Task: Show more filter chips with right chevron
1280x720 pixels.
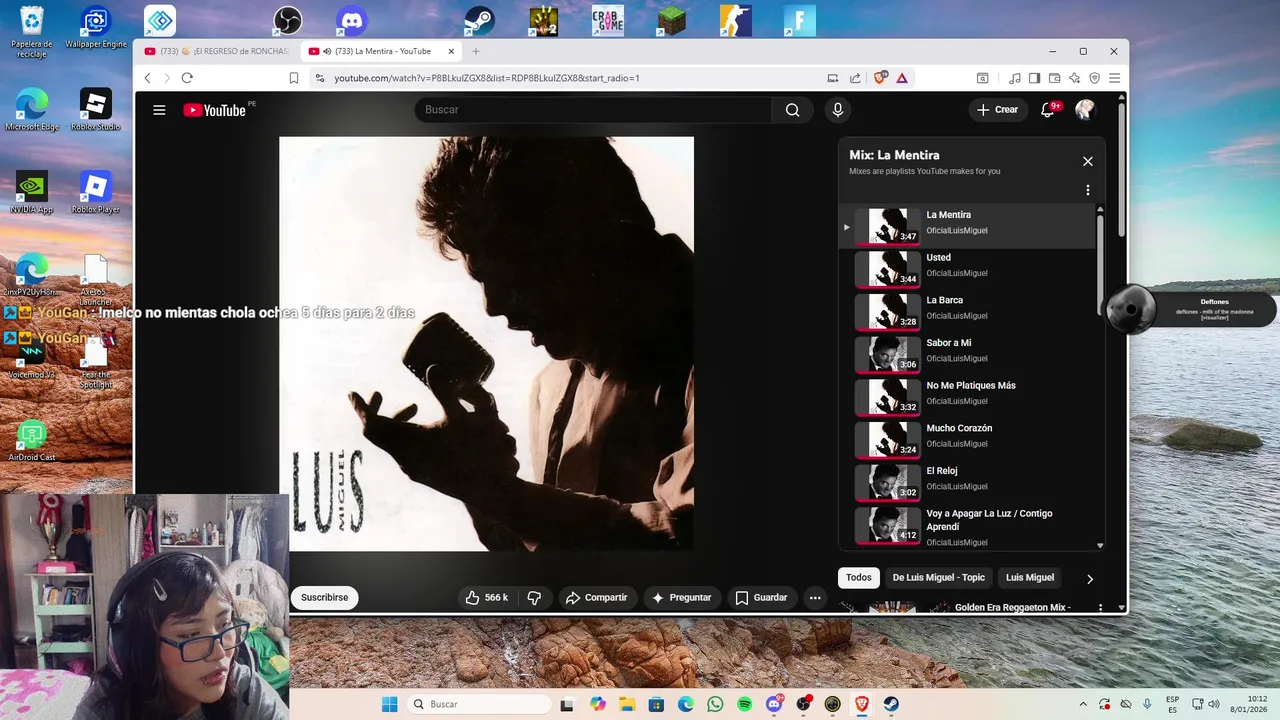Action: click(x=1090, y=579)
